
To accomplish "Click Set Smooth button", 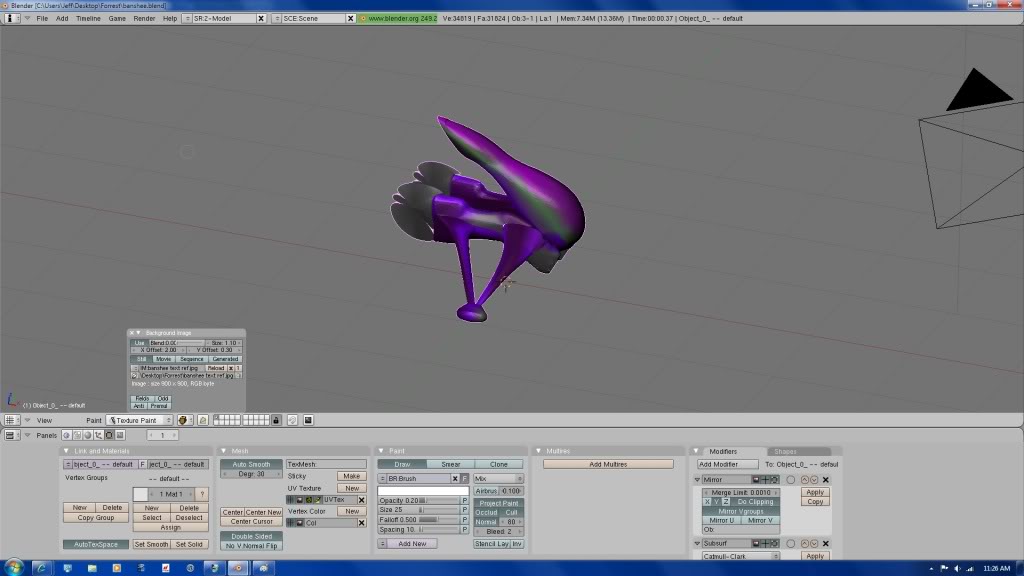I will pos(151,544).
